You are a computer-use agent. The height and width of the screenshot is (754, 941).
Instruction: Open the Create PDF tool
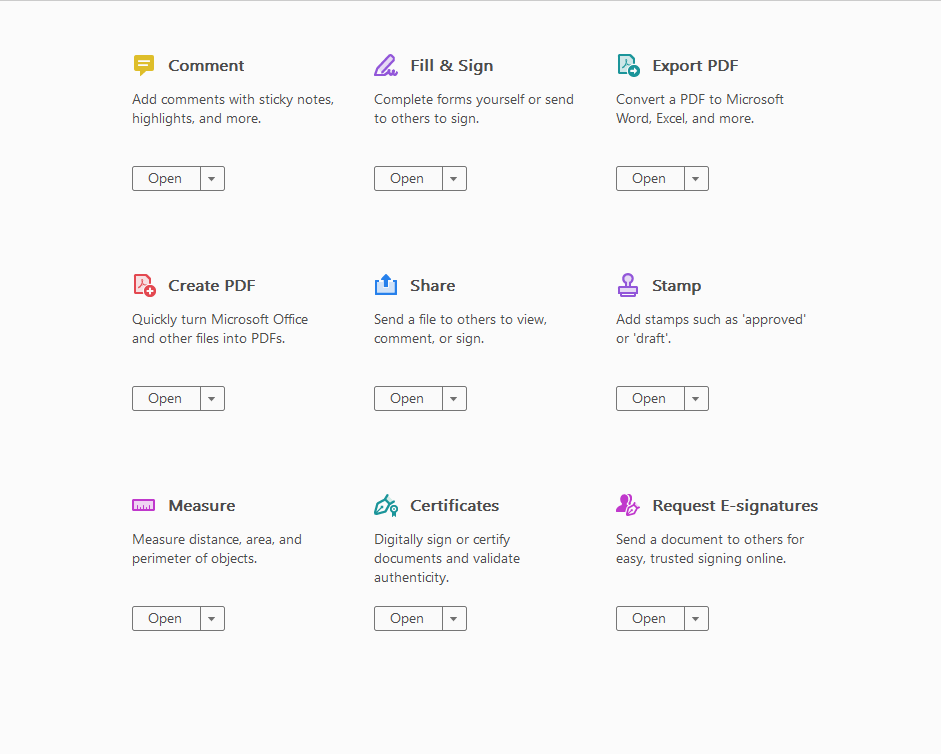[x=165, y=398]
